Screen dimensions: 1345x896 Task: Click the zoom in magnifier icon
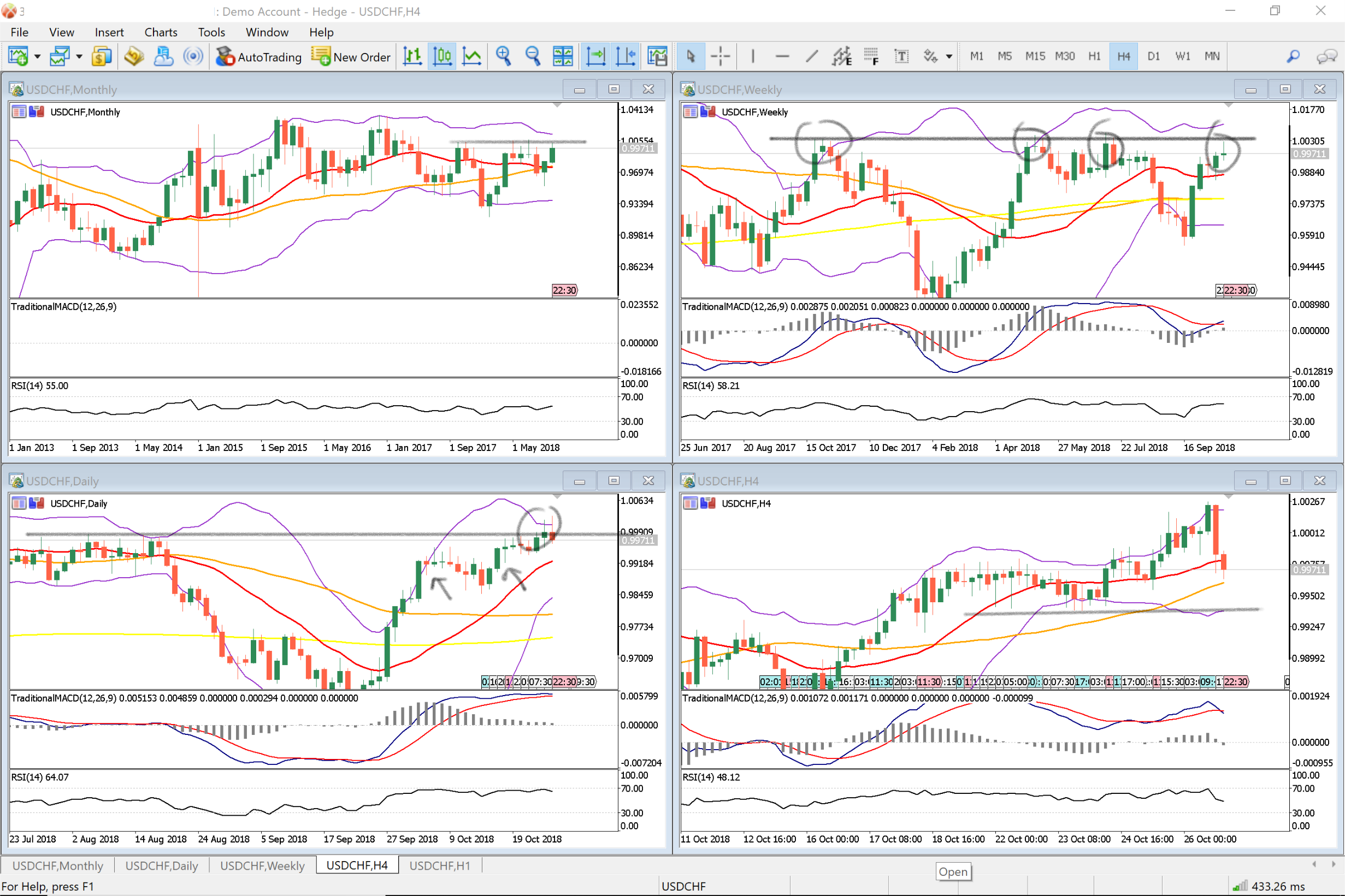[x=503, y=56]
